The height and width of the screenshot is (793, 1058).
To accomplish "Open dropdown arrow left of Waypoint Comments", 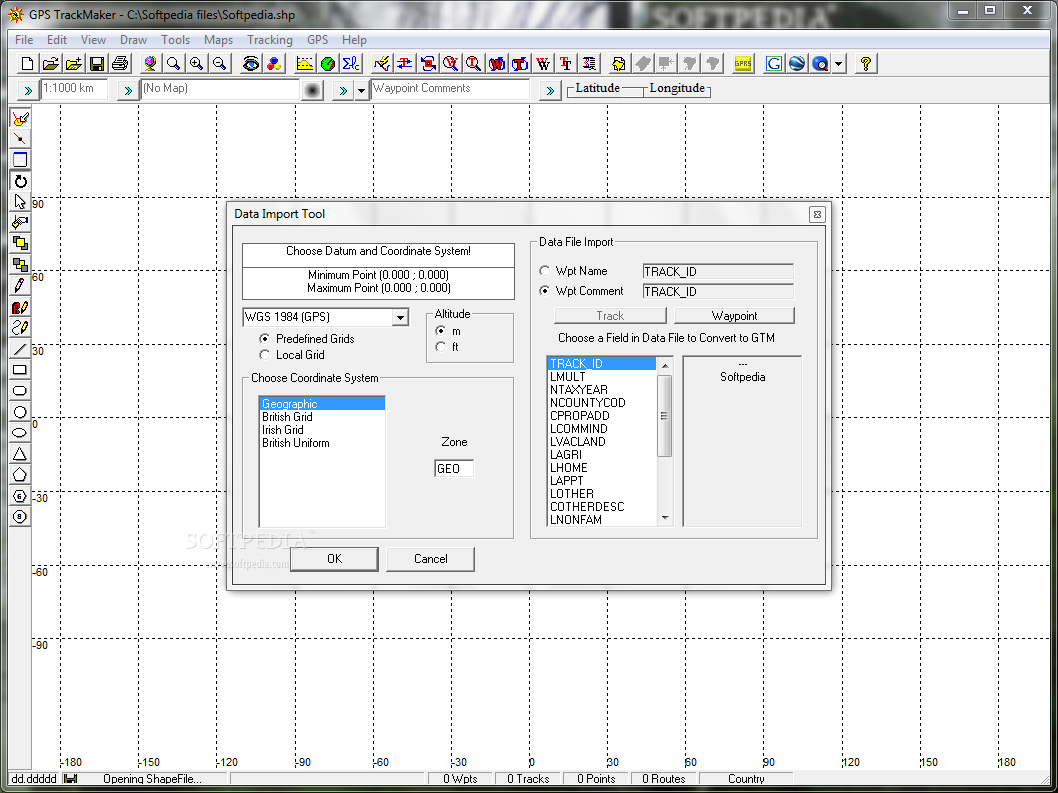I will click(x=361, y=90).
